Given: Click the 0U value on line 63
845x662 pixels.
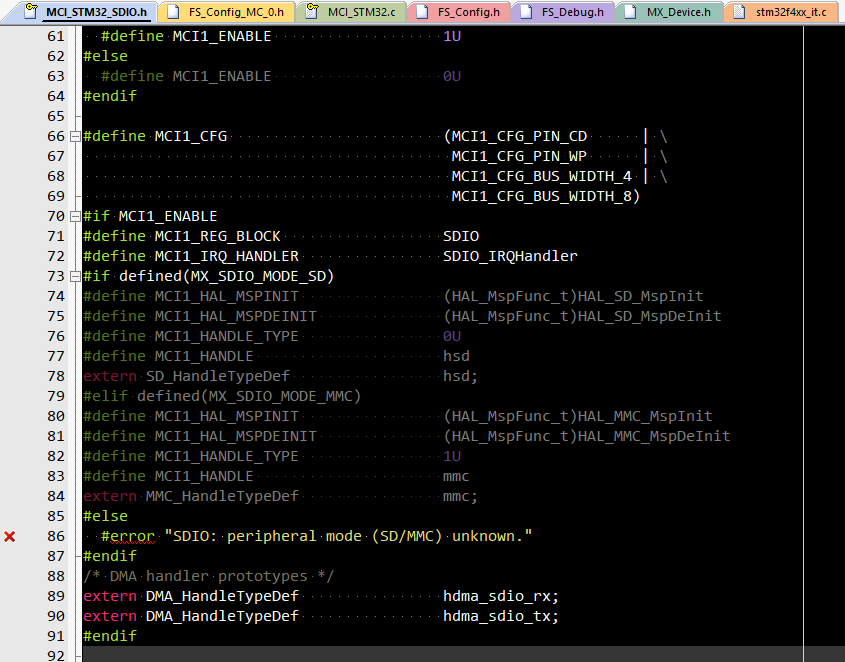Looking at the screenshot, I should [452, 77].
